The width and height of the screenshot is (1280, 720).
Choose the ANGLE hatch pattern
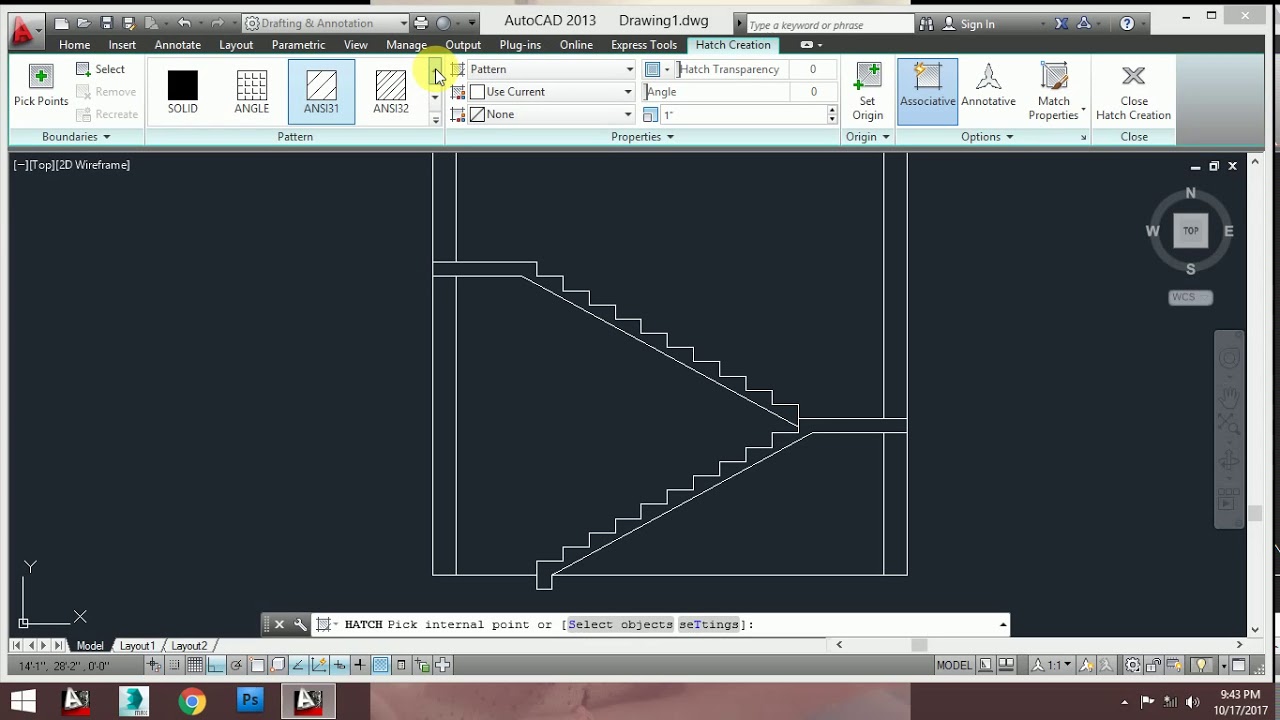coord(252,91)
